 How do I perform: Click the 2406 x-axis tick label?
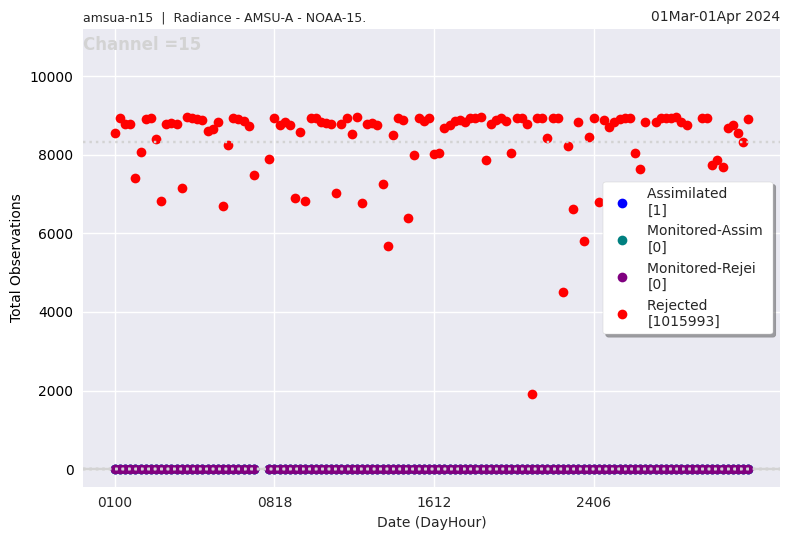(x=594, y=503)
